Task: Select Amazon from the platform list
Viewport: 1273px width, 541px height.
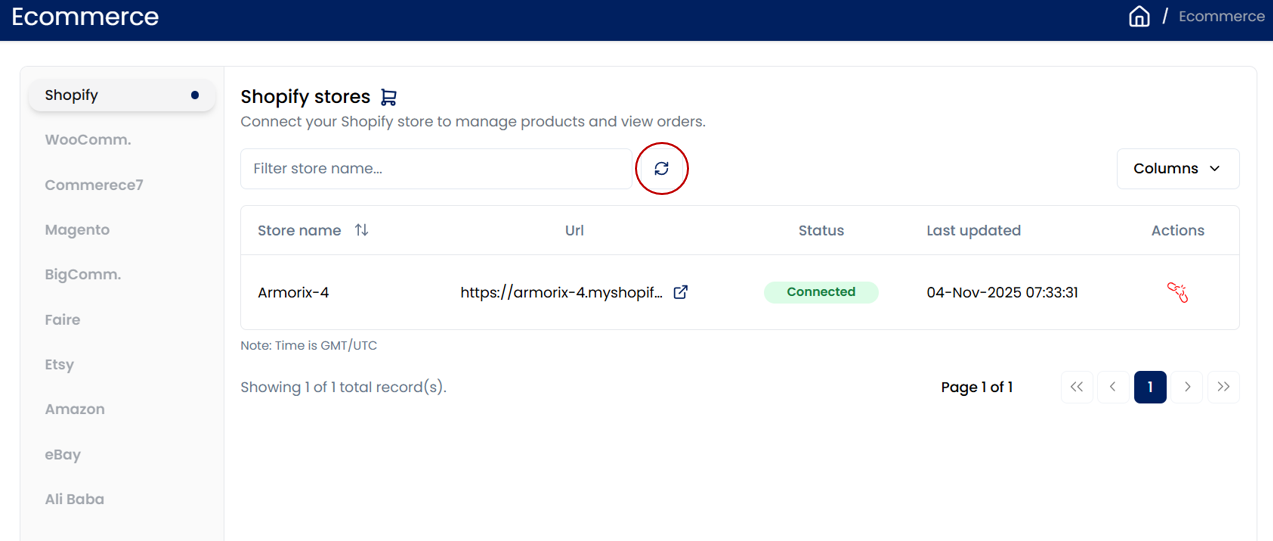Action: click(75, 409)
